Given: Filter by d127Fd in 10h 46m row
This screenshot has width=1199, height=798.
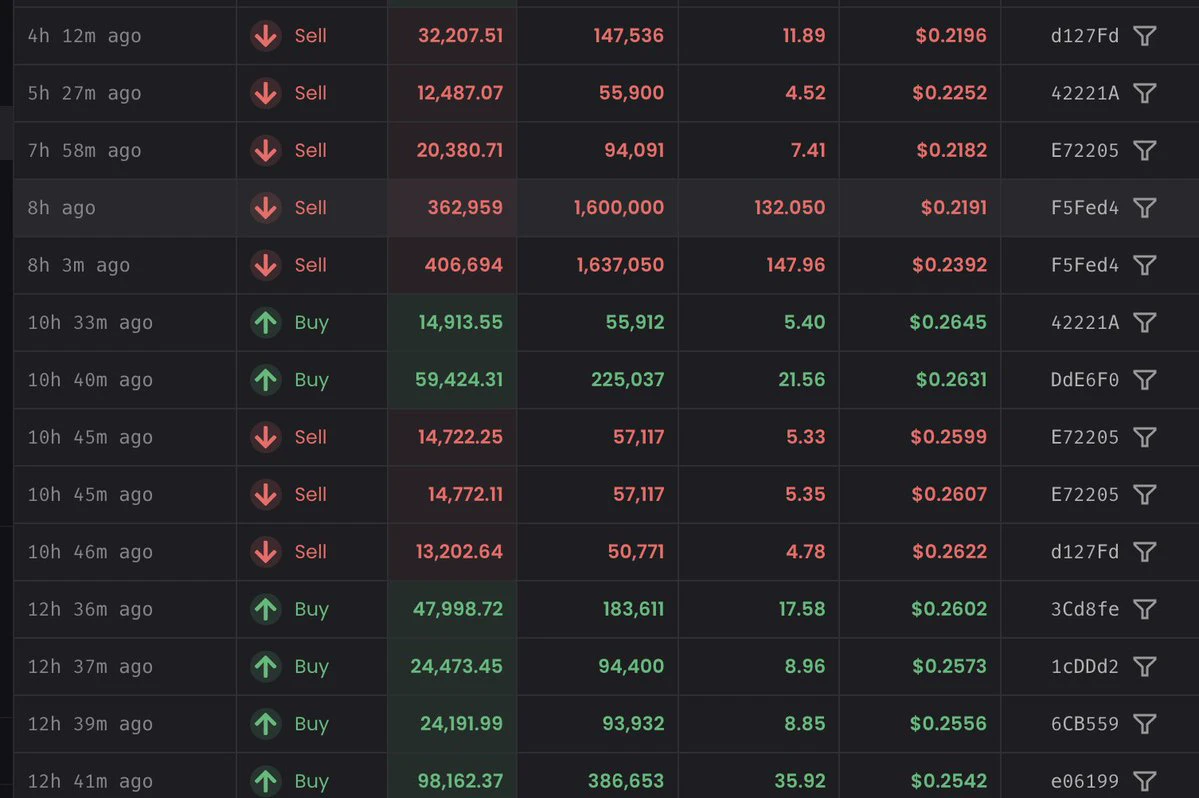Looking at the screenshot, I should point(1144,552).
